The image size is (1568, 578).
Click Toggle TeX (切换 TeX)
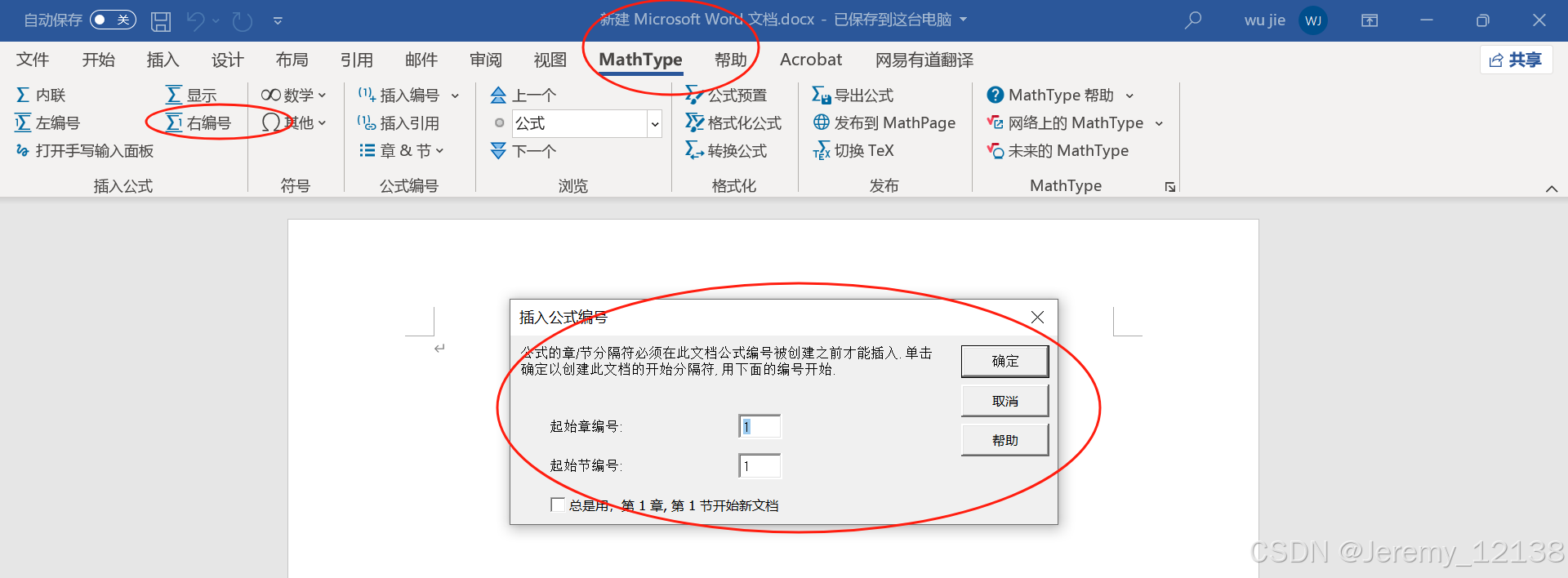coord(853,151)
